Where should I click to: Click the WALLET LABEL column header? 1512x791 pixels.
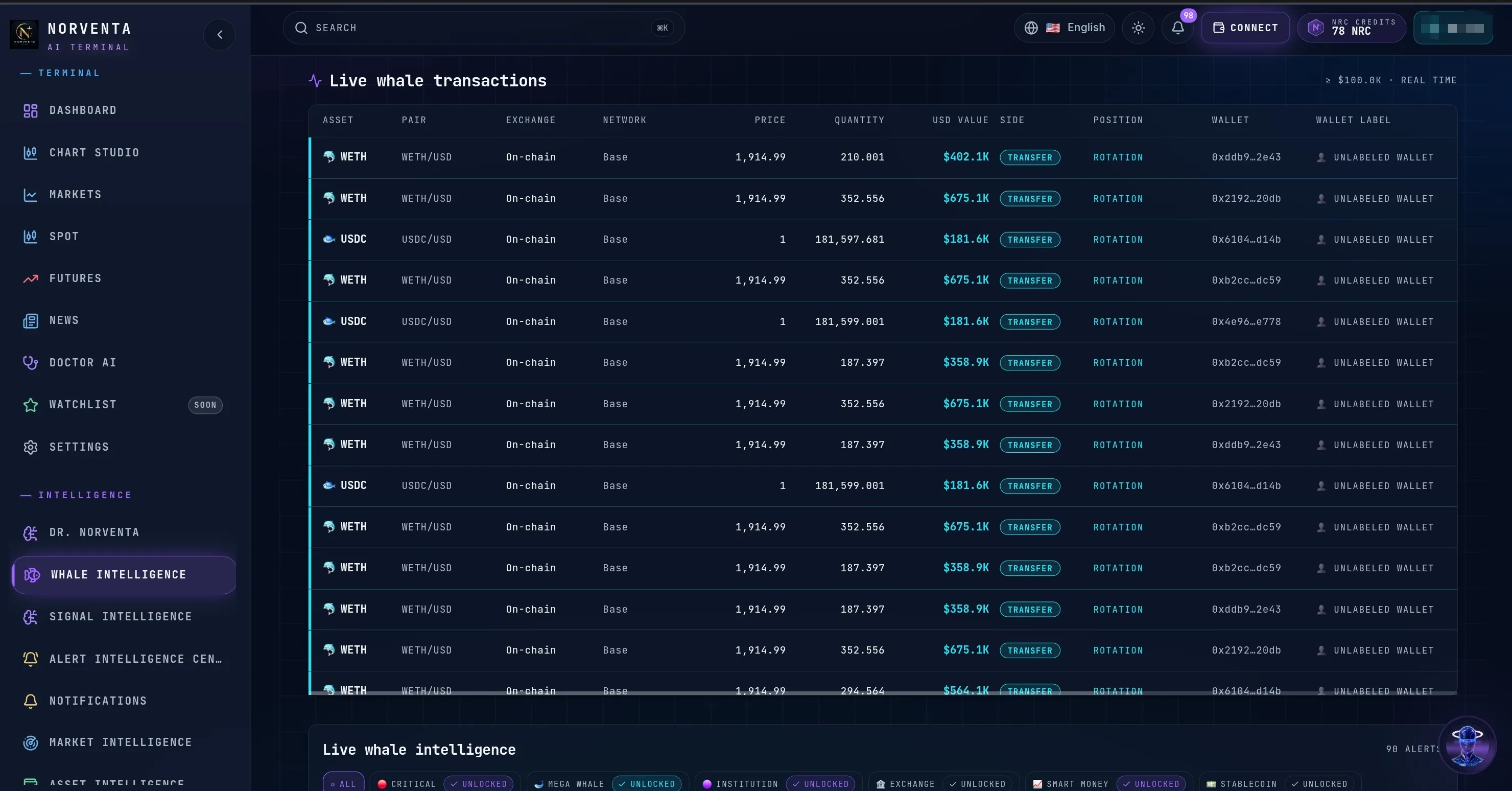pyautogui.click(x=1353, y=121)
